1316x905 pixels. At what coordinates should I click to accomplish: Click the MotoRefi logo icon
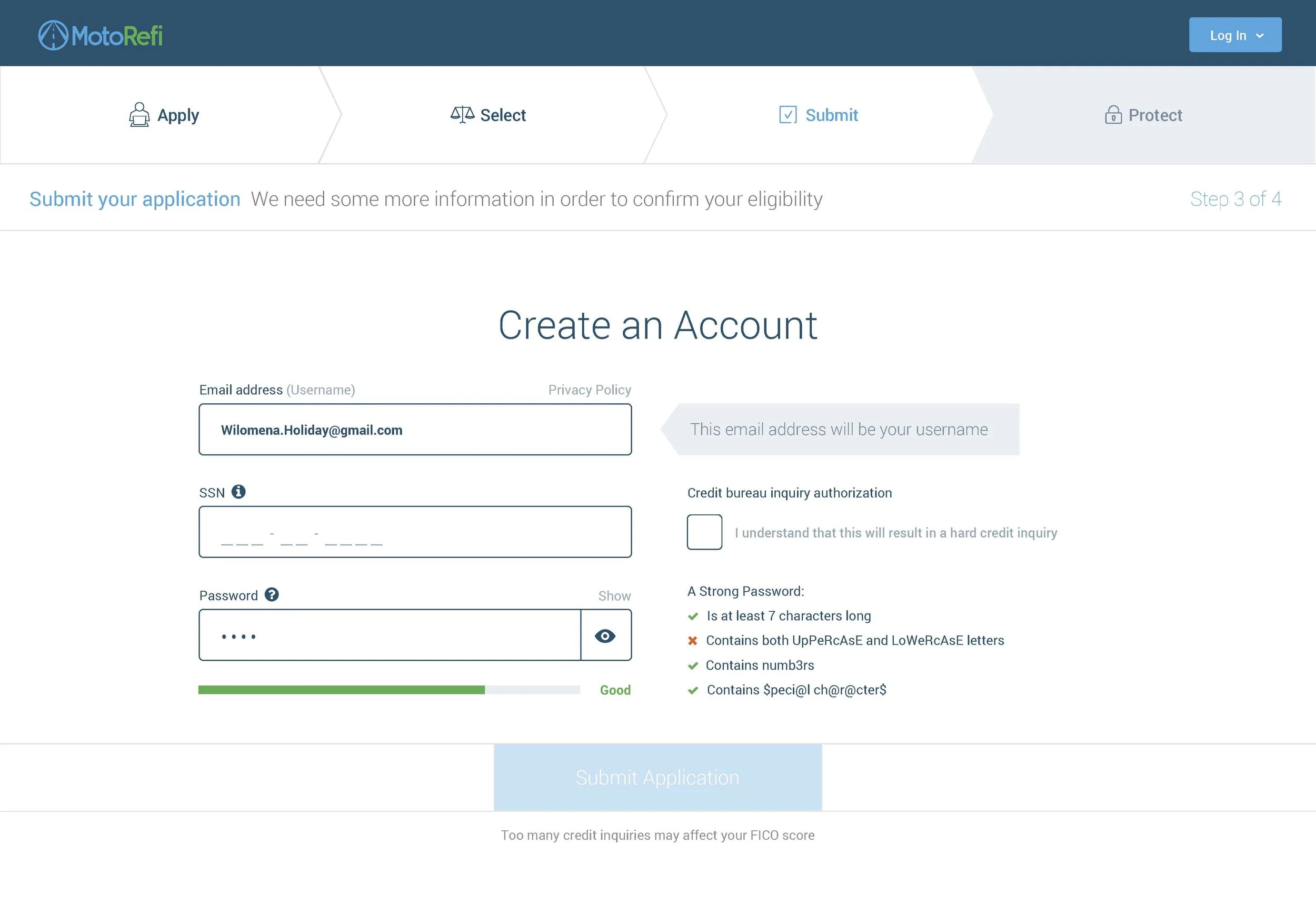pyautogui.click(x=53, y=35)
